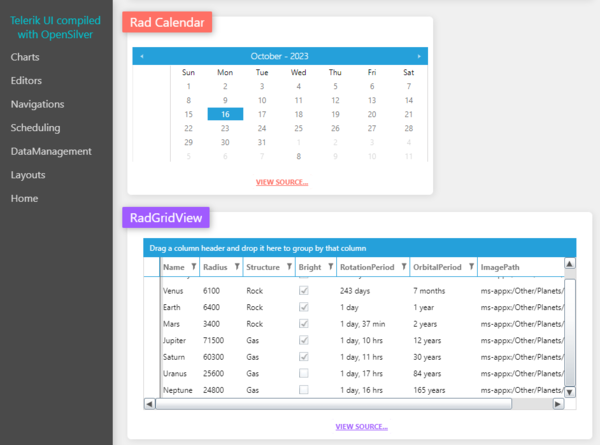The image size is (600, 445).
Task: Toggle Bright checkbox for Earth
Action: coord(304,307)
